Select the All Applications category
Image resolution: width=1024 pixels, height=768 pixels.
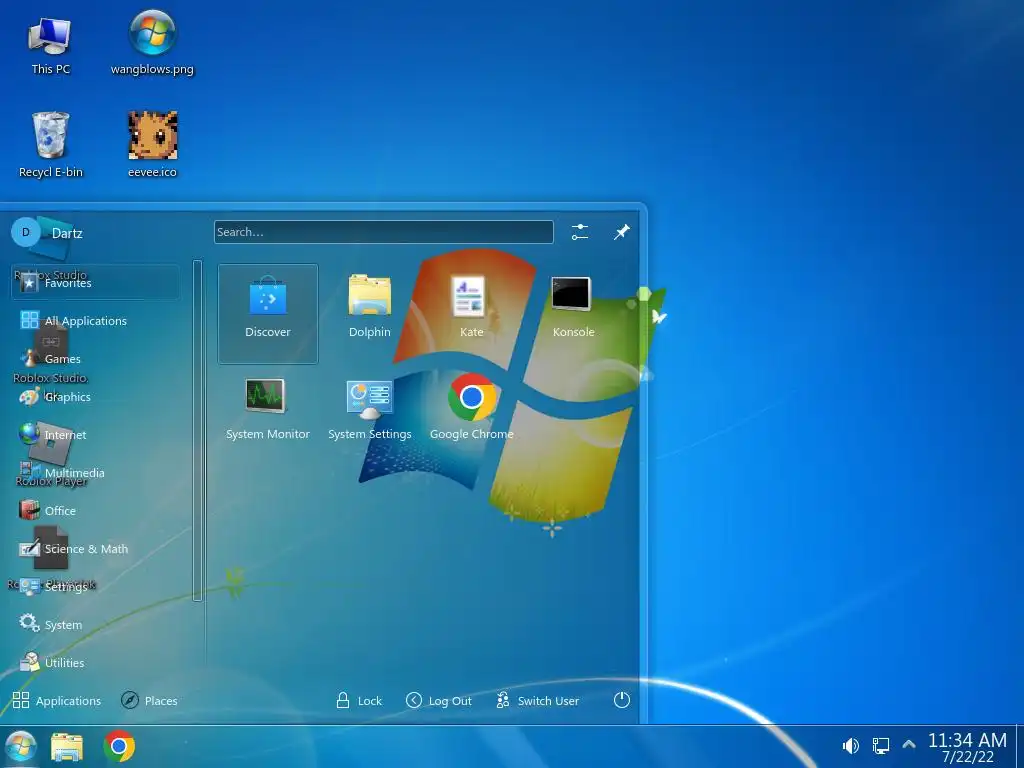95,321
